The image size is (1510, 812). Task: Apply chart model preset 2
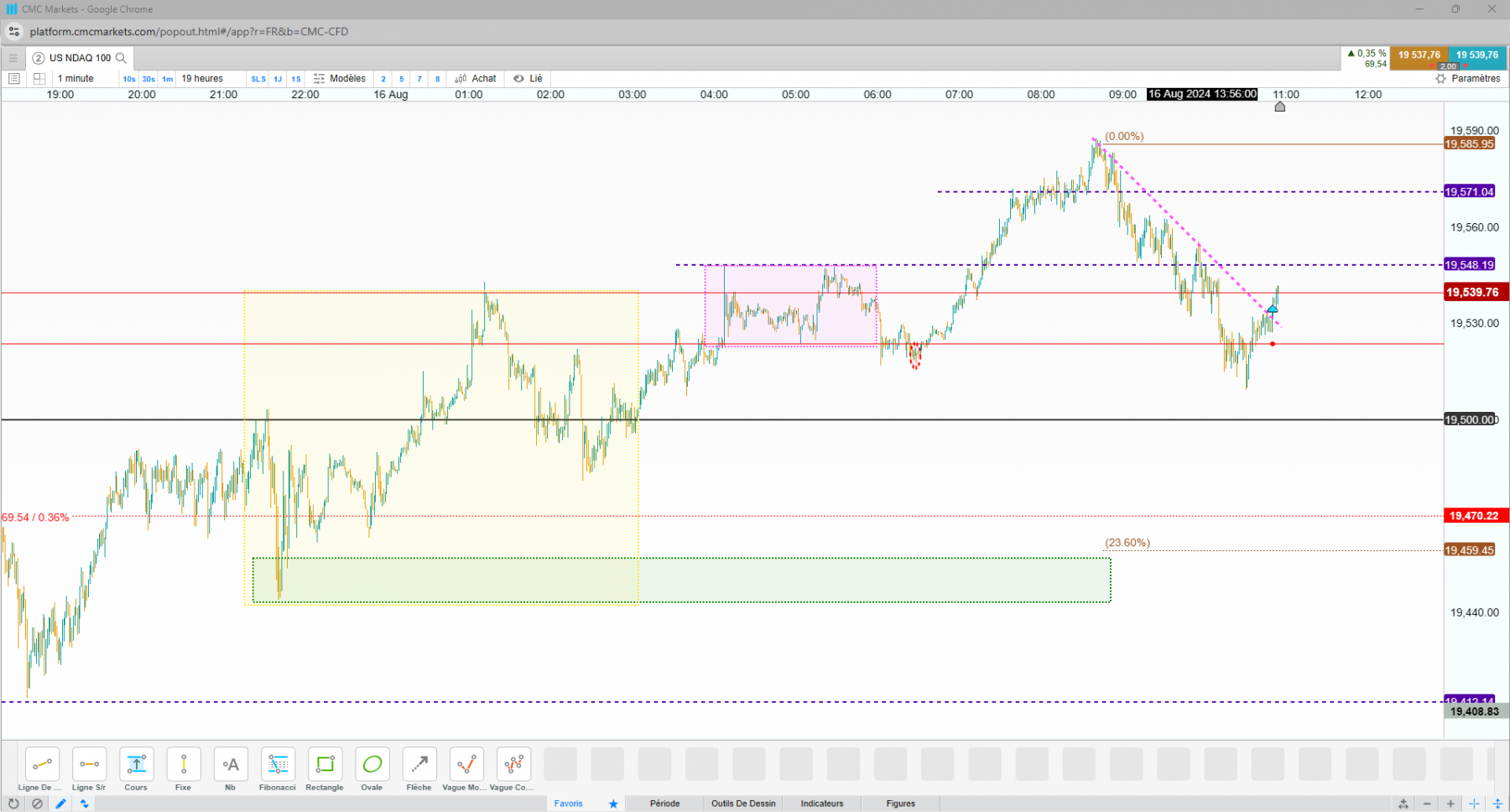[x=383, y=79]
